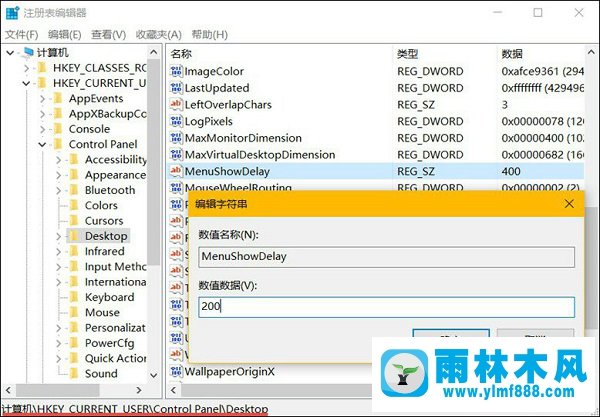
Task: Open the 帮助(H) menu
Action: click(x=210, y=35)
